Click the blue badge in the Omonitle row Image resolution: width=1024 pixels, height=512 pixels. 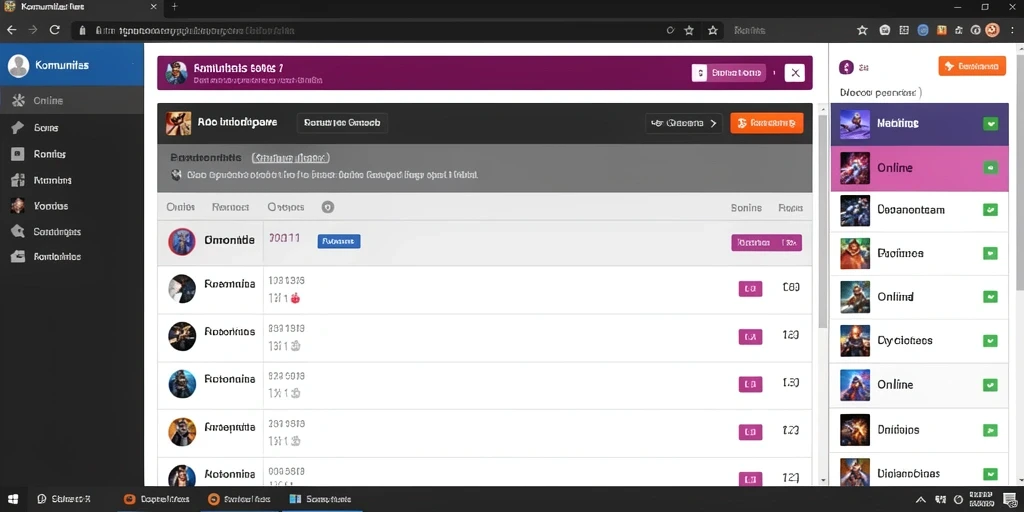tap(339, 241)
